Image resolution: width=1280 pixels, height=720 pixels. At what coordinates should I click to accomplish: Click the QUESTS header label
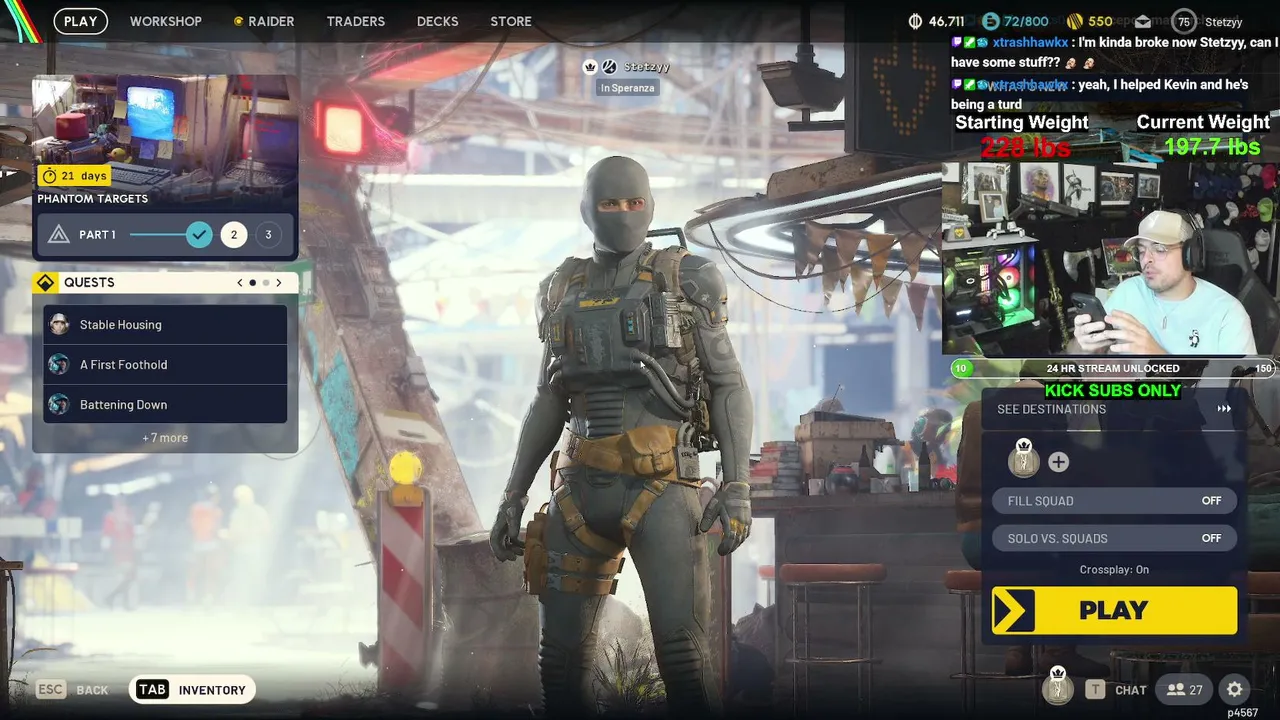[x=89, y=283]
